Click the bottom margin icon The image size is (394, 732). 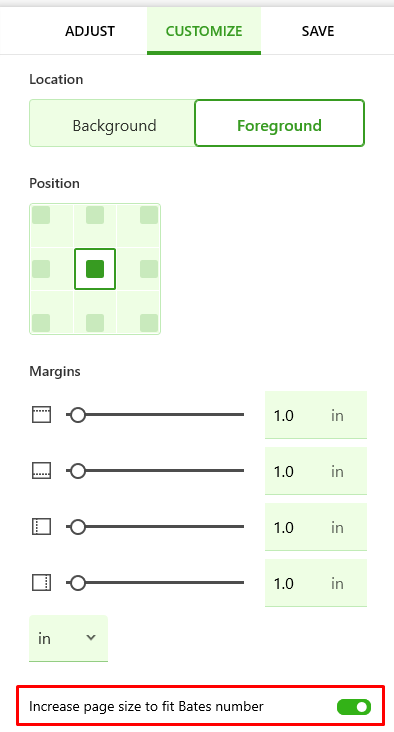coord(42,471)
